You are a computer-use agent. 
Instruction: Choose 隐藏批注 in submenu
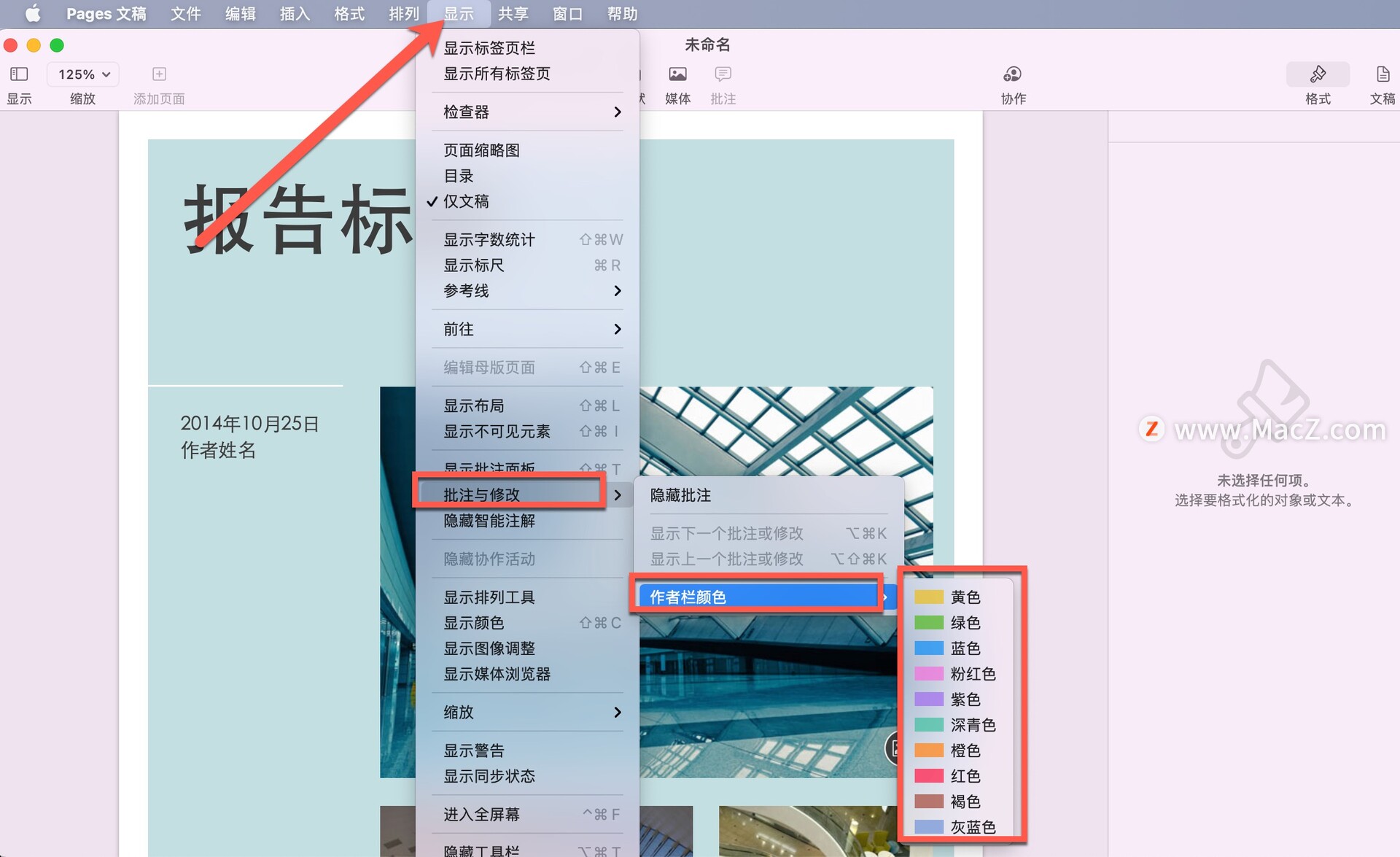769,495
